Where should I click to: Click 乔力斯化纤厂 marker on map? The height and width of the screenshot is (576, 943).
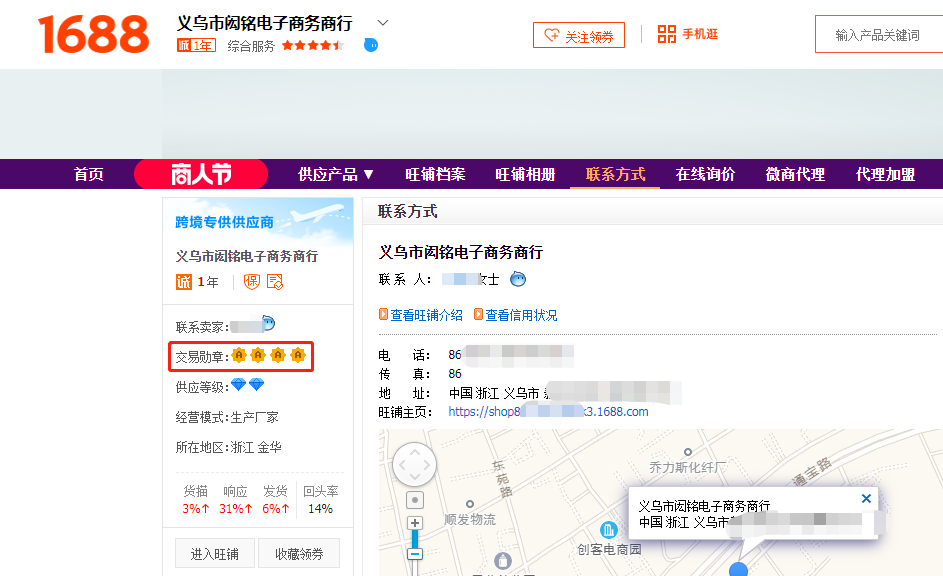(x=688, y=452)
